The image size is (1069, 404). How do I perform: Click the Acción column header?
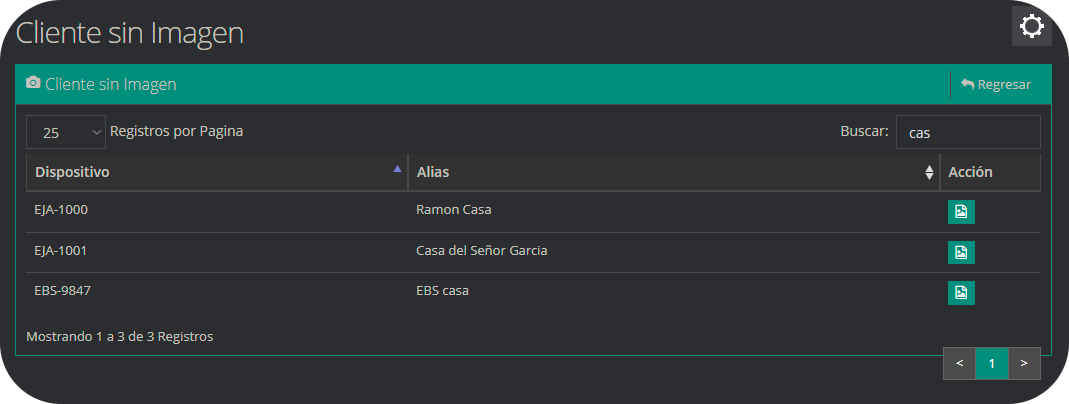click(970, 172)
